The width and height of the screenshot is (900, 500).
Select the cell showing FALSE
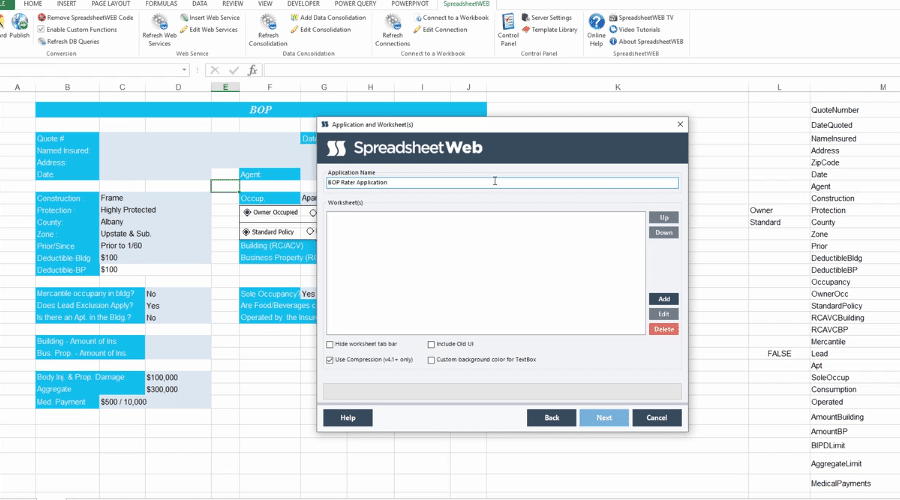click(779, 354)
